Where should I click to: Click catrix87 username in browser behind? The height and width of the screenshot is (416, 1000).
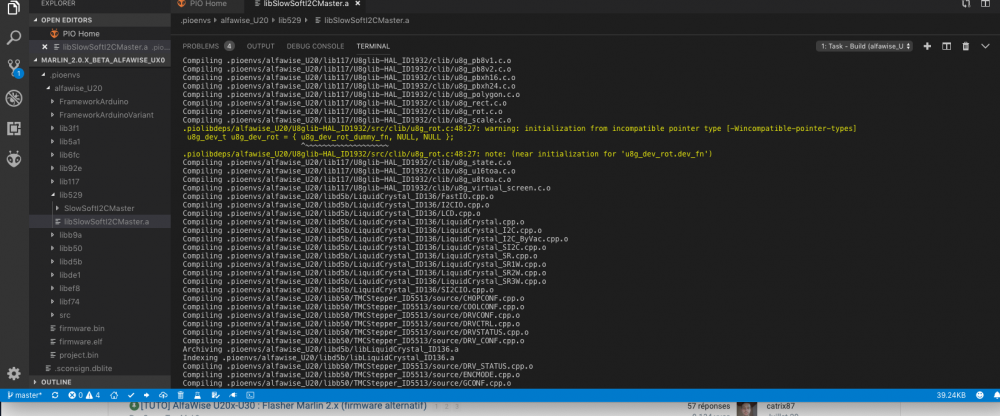tap(781, 406)
